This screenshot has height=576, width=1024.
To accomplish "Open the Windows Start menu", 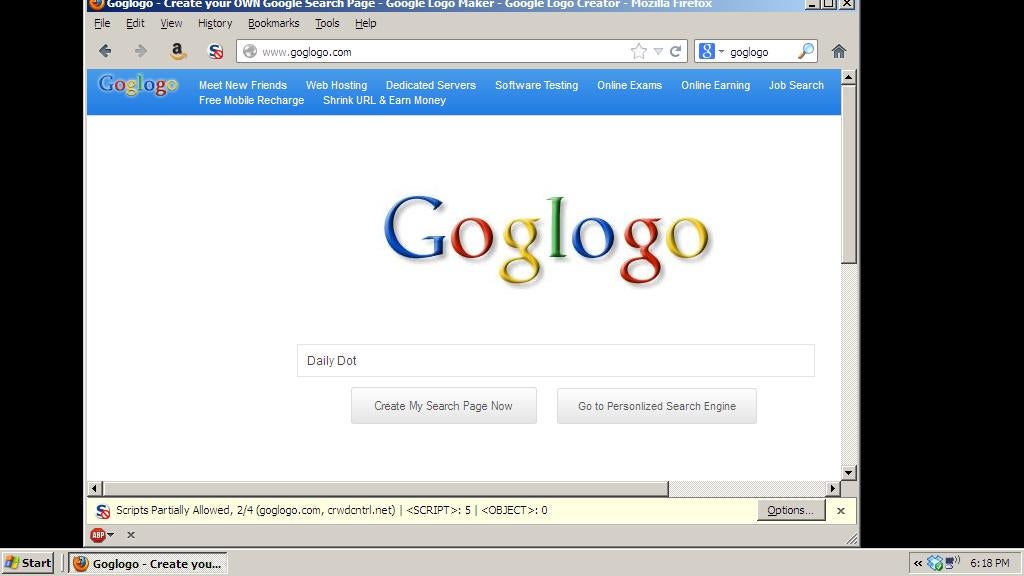I will coord(27,563).
